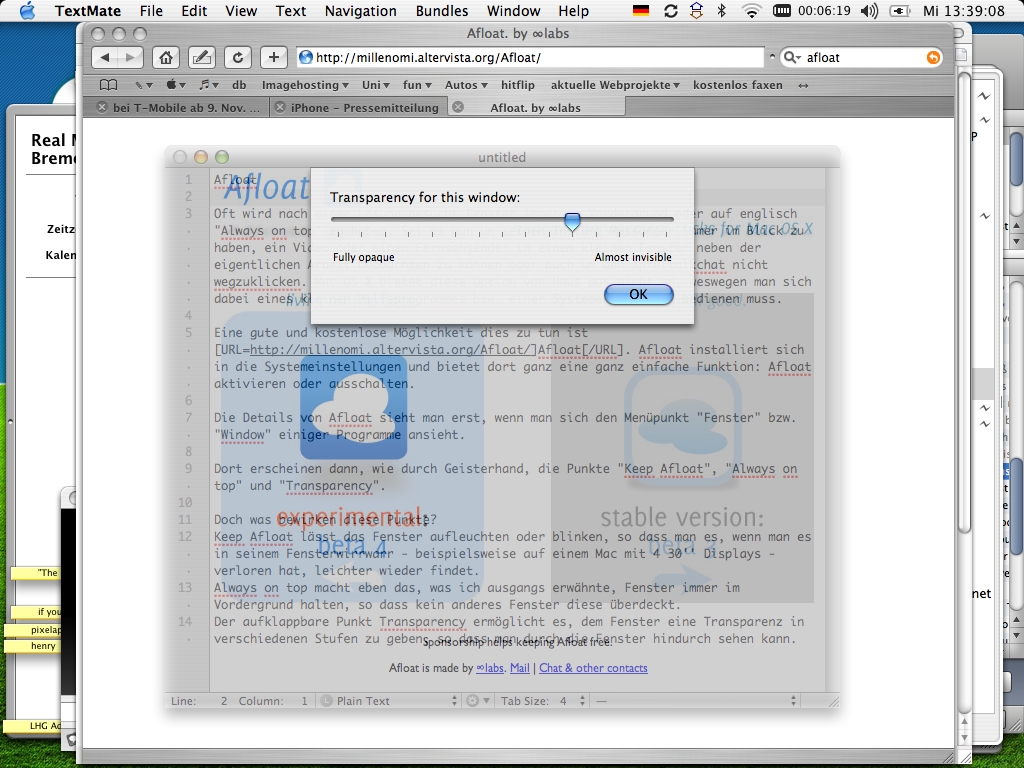Click the search field containing 'afloat'

coord(862,57)
